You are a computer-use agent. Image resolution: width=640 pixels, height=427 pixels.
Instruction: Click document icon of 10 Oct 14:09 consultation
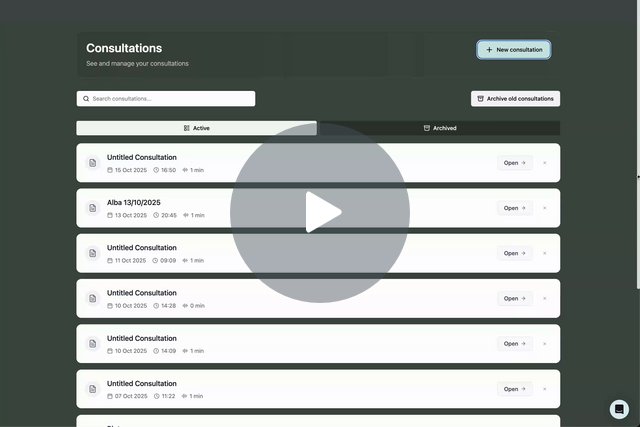pyautogui.click(x=93, y=344)
